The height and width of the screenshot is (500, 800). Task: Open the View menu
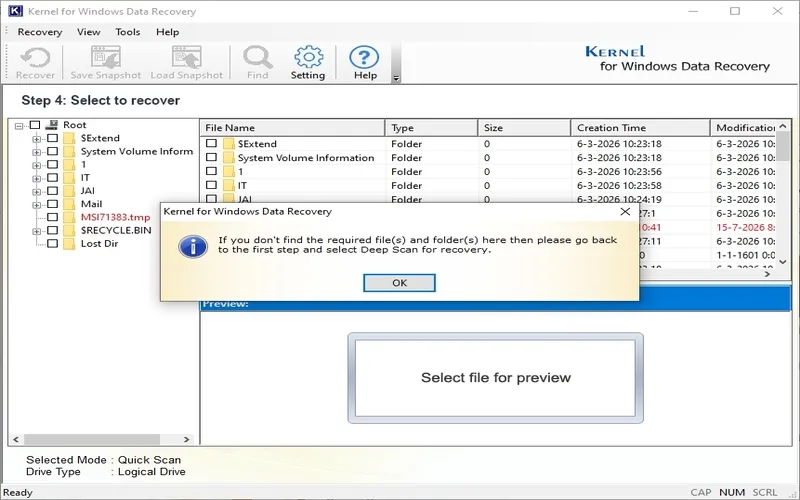point(88,32)
